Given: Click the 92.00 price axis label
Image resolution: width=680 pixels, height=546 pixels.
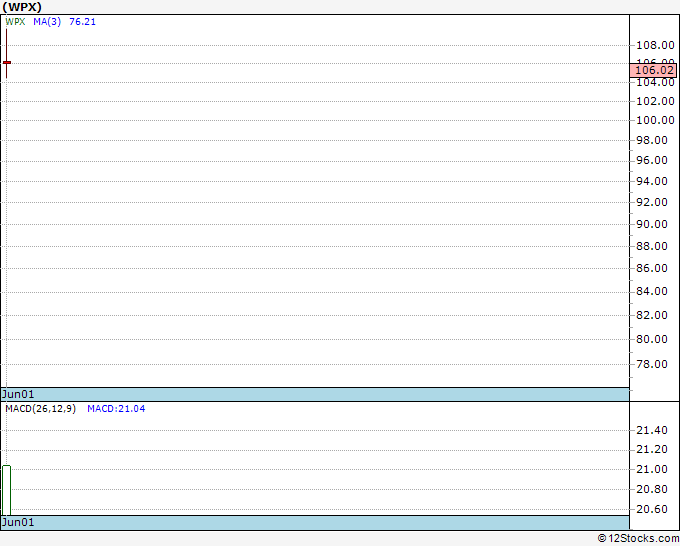Looking at the screenshot, I should (x=651, y=202).
